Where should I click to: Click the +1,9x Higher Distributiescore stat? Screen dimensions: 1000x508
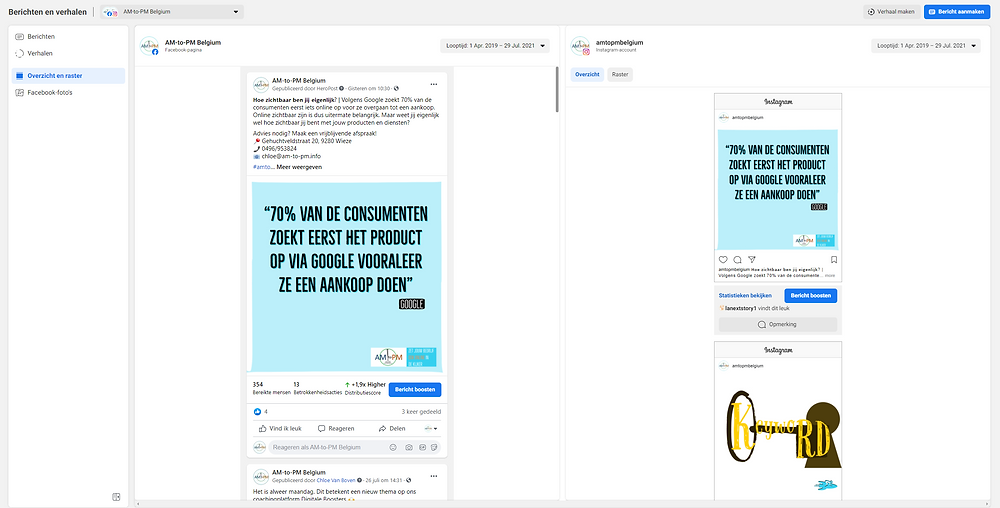tap(365, 389)
